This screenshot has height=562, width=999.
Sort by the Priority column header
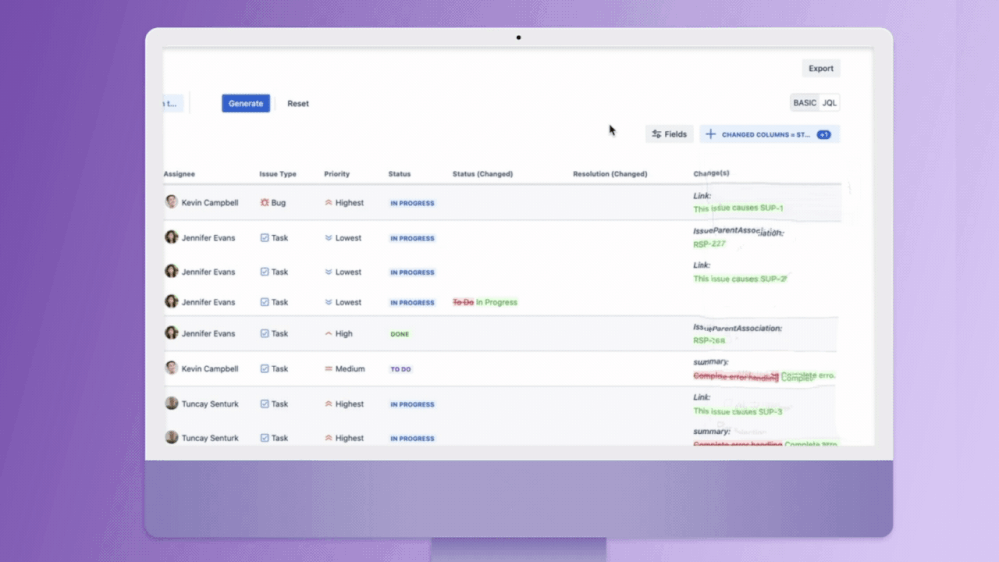click(x=336, y=174)
